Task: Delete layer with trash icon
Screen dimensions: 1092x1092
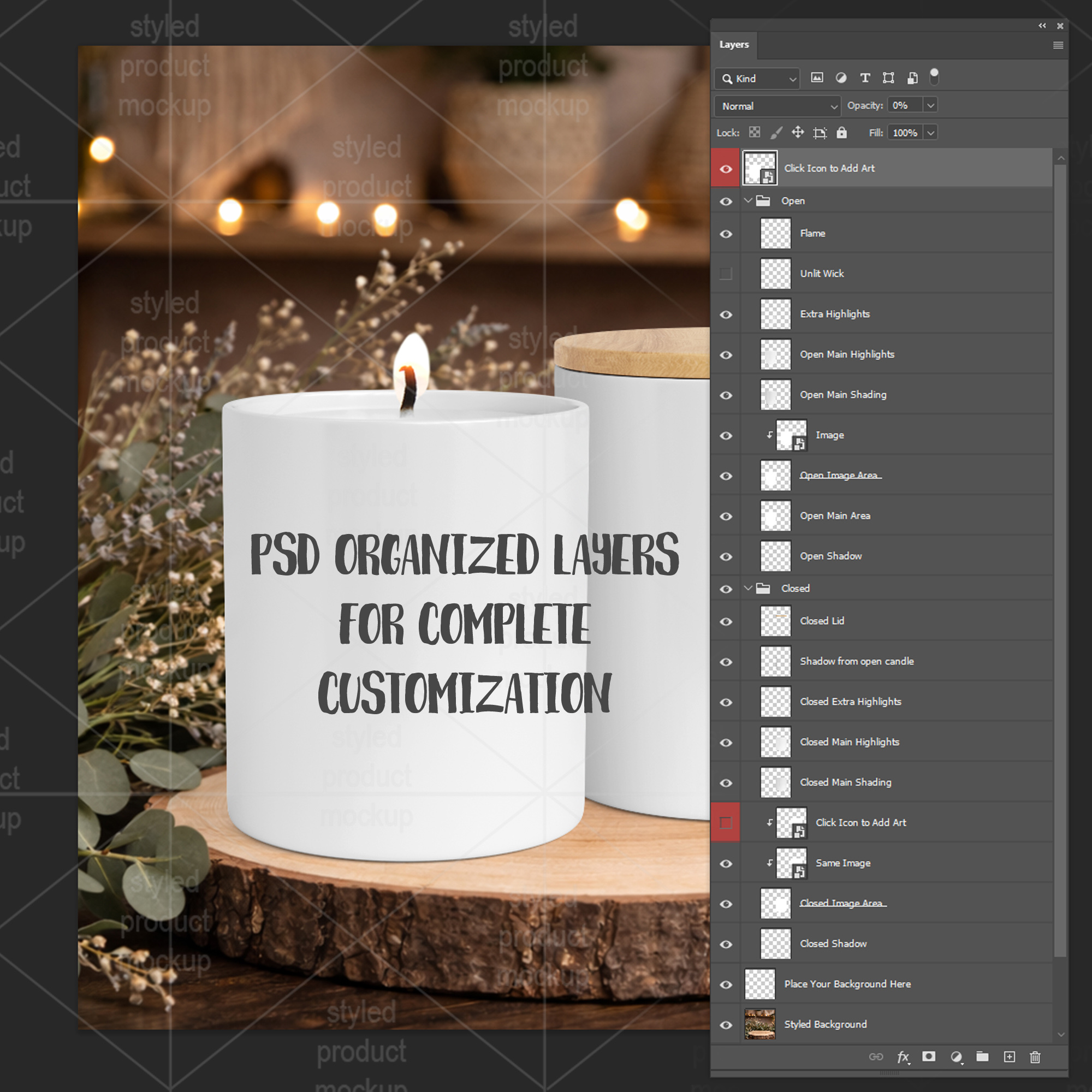Action: coord(1035,1057)
